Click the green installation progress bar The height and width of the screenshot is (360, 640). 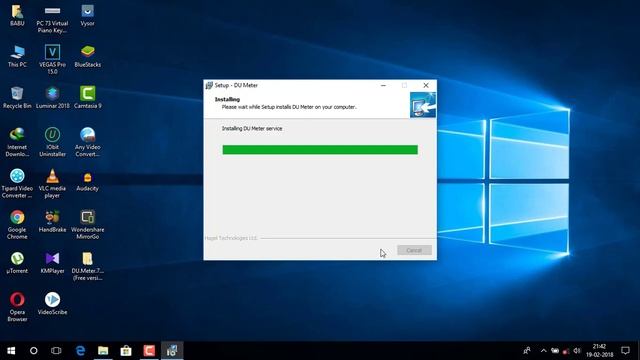(x=320, y=150)
